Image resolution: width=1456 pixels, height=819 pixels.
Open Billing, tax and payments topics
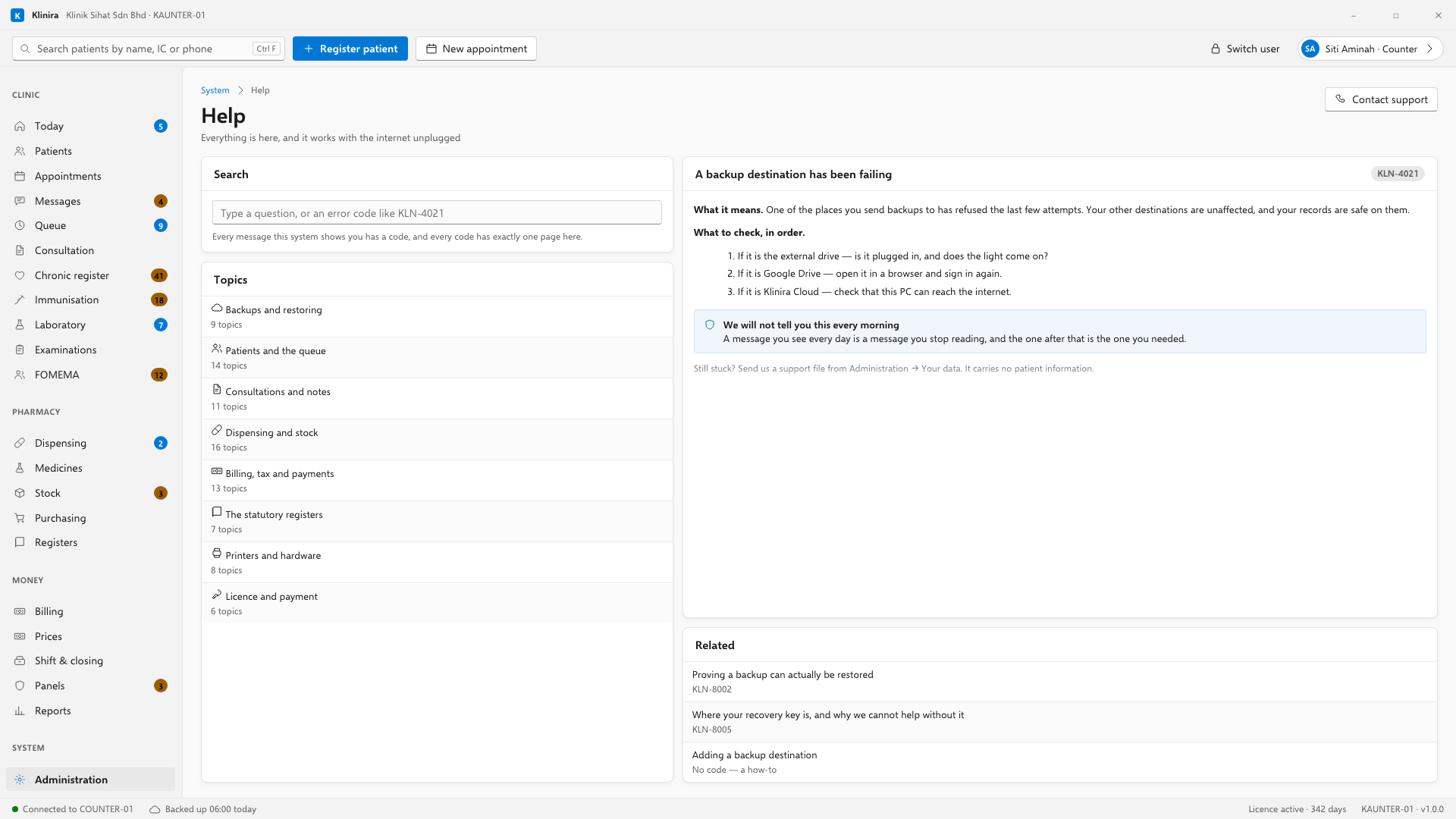pyautogui.click(x=437, y=480)
